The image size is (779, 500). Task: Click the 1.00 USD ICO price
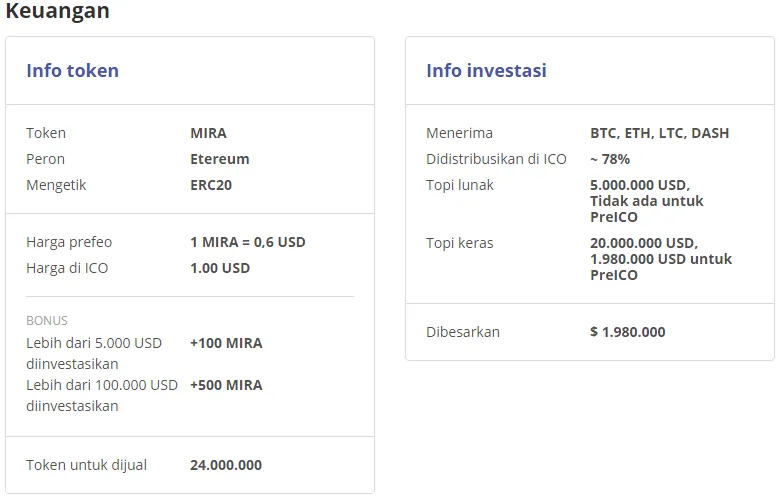(x=220, y=268)
